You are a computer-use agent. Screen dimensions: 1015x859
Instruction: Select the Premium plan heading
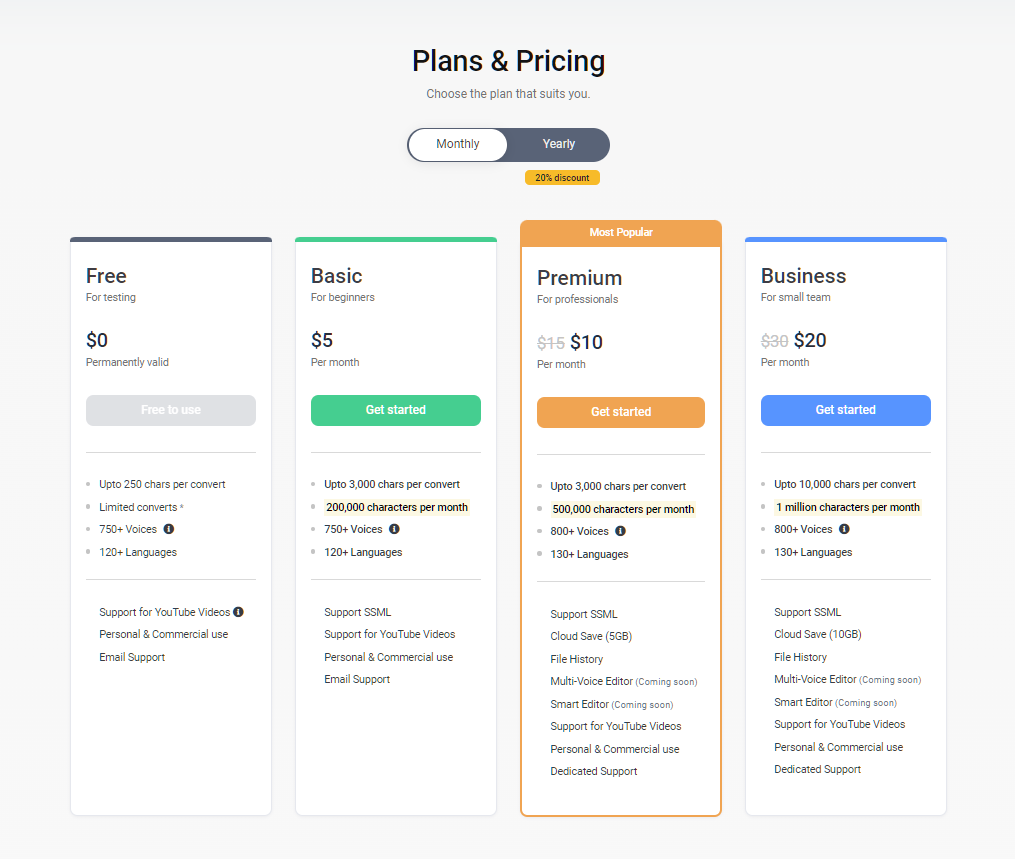pos(579,278)
